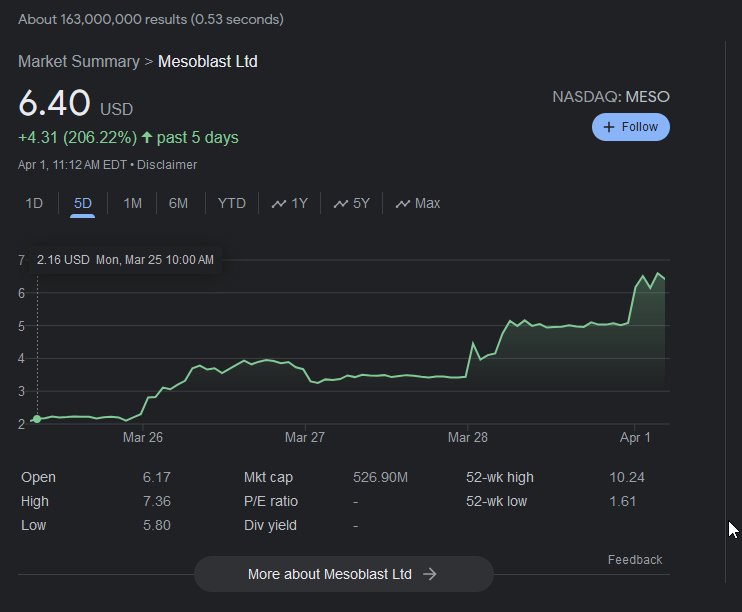Click the Mar 27 axis label
The width and height of the screenshot is (742, 612).
[x=305, y=437]
